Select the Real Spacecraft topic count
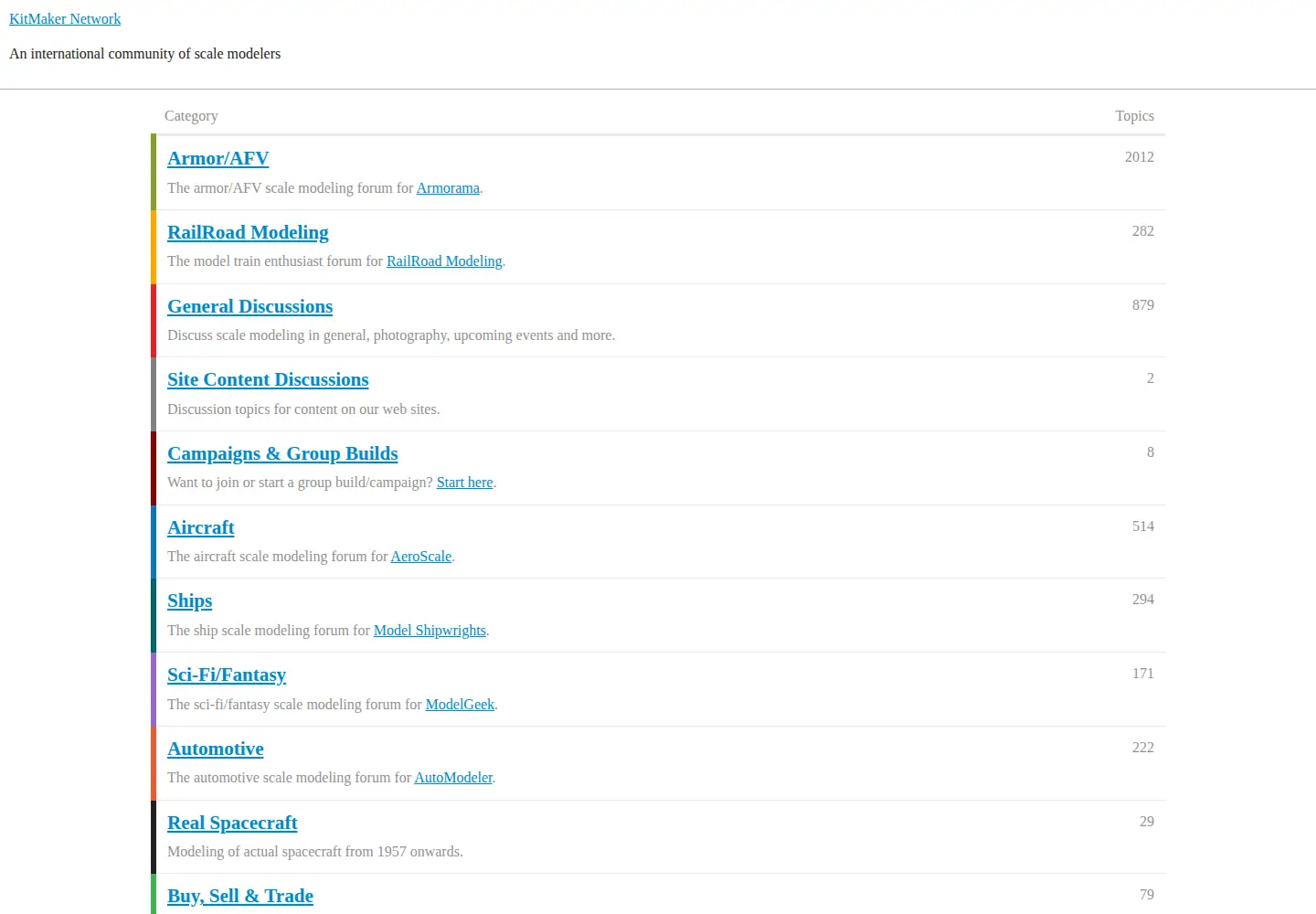The width and height of the screenshot is (1316, 914). pyautogui.click(x=1146, y=822)
